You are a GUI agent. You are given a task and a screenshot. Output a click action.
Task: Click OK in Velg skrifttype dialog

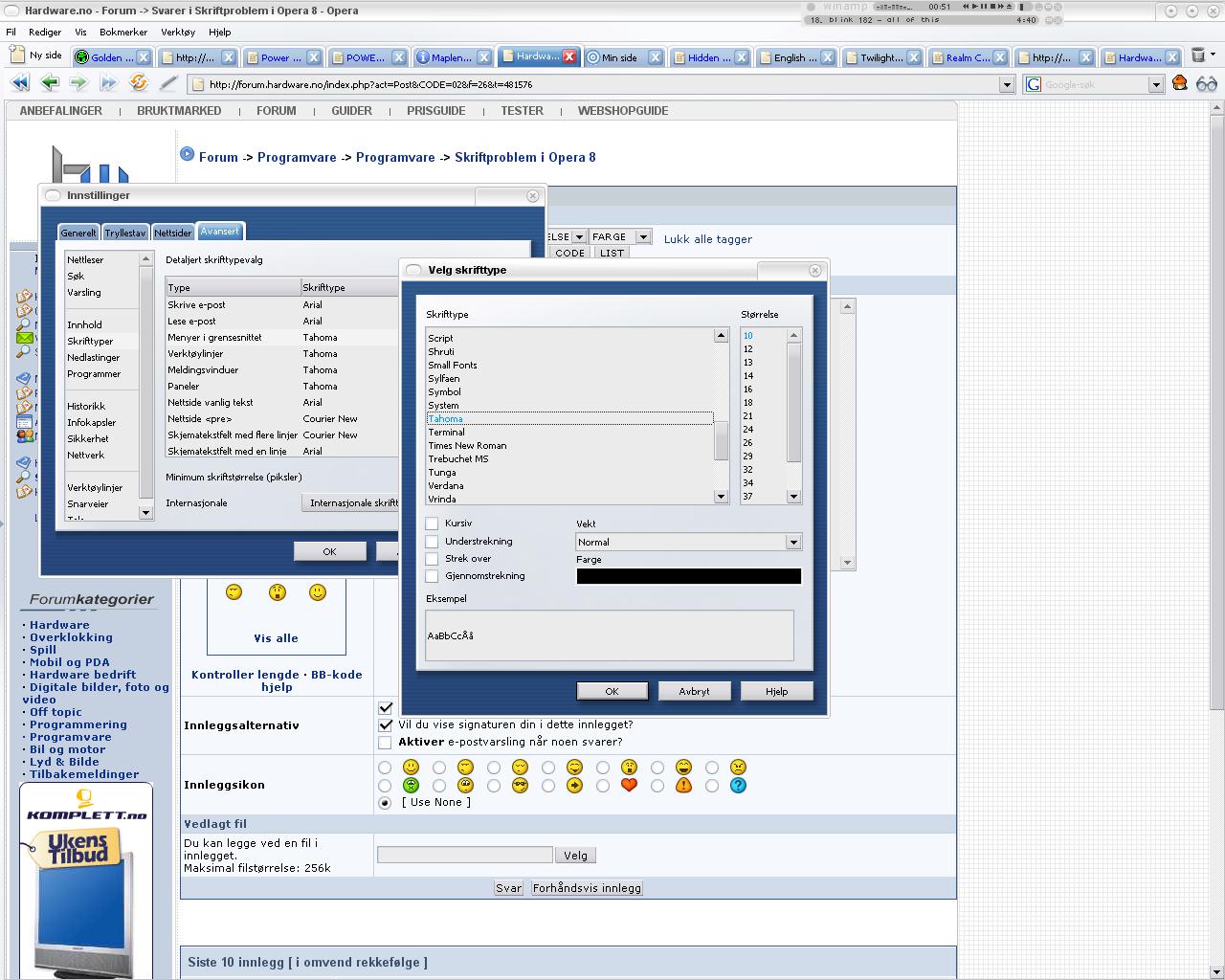tap(612, 691)
